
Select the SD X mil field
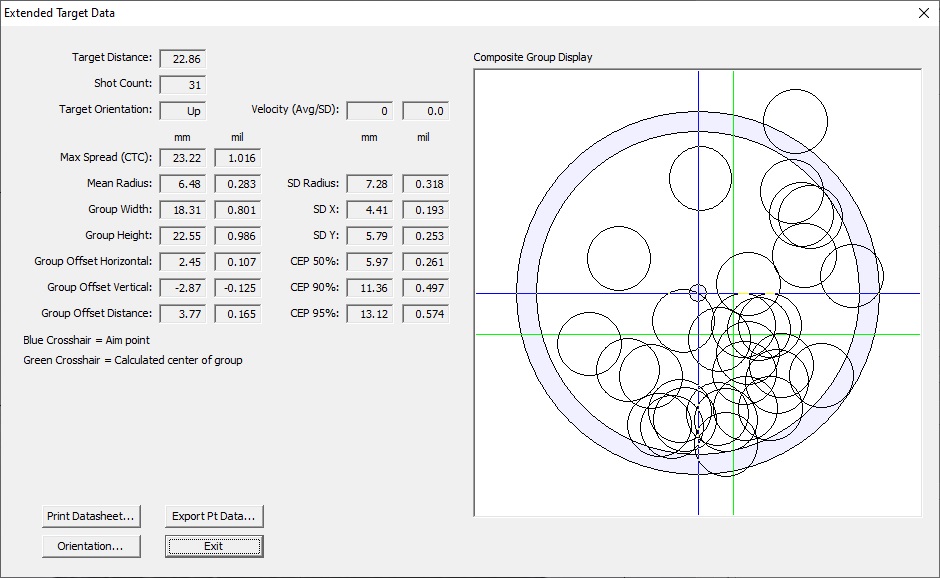426,210
